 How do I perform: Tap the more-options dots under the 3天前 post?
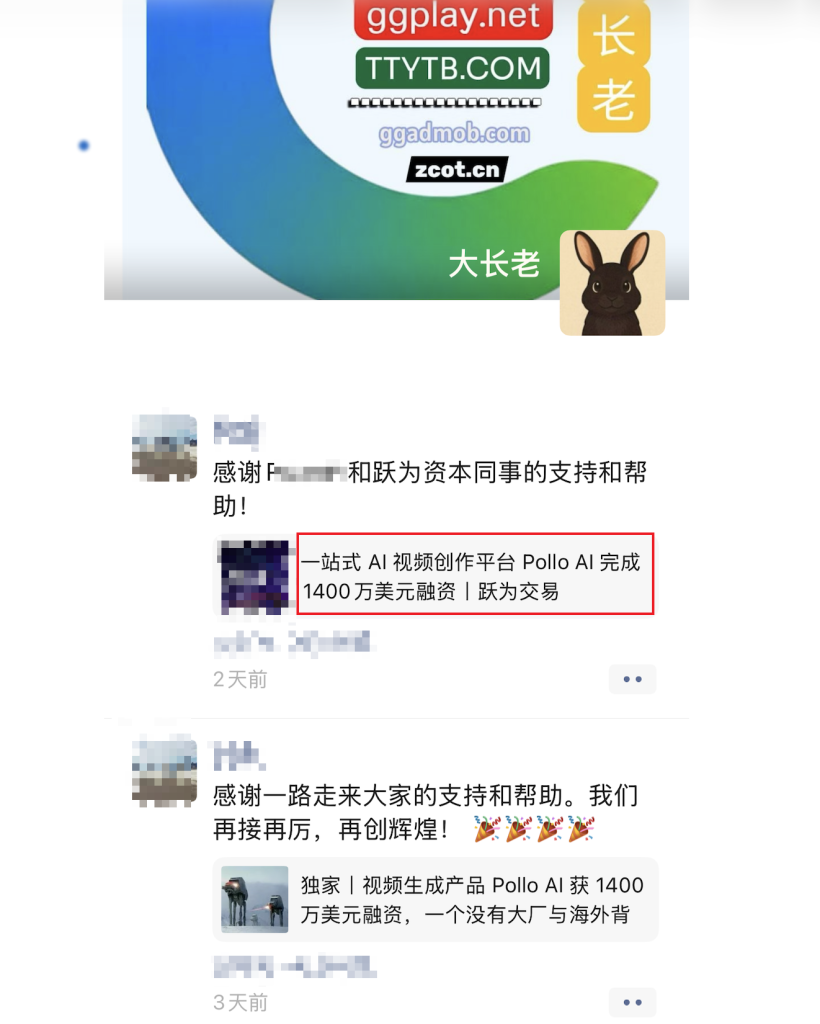632,1002
